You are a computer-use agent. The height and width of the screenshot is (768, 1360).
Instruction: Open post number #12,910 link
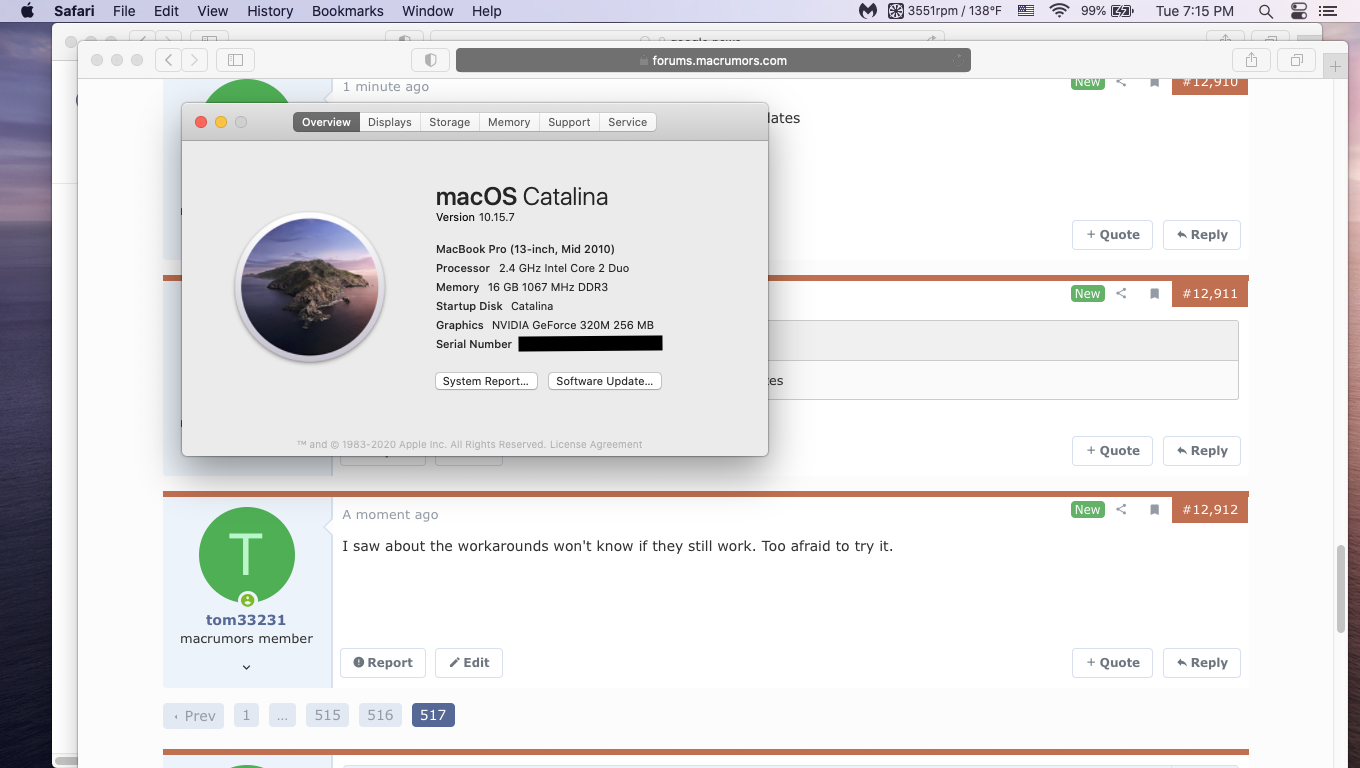1210,82
